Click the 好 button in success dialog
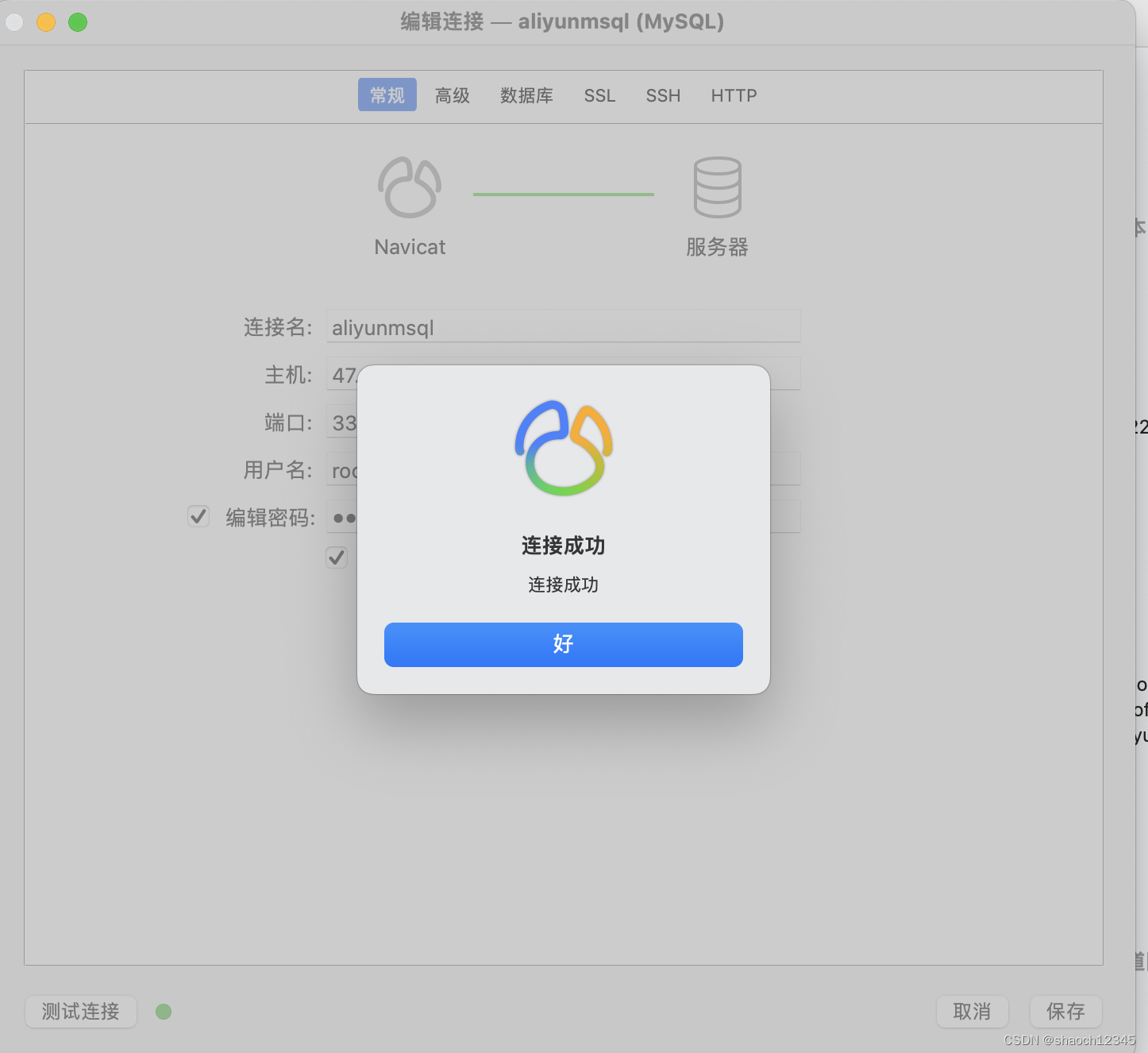Image resolution: width=1148 pixels, height=1053 pixels. point(563,644)
